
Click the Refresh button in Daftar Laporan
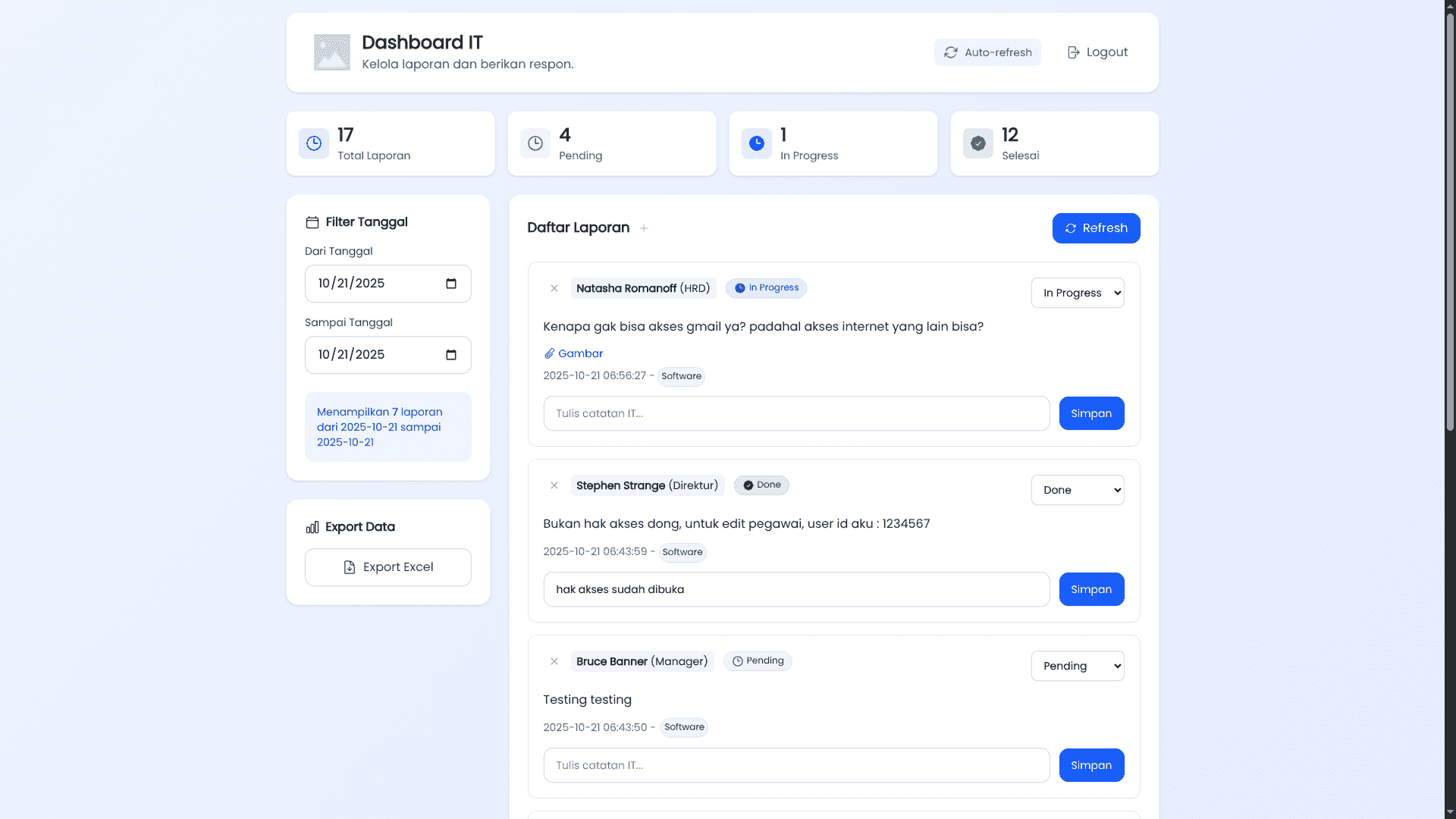(x=1096, y=227)
